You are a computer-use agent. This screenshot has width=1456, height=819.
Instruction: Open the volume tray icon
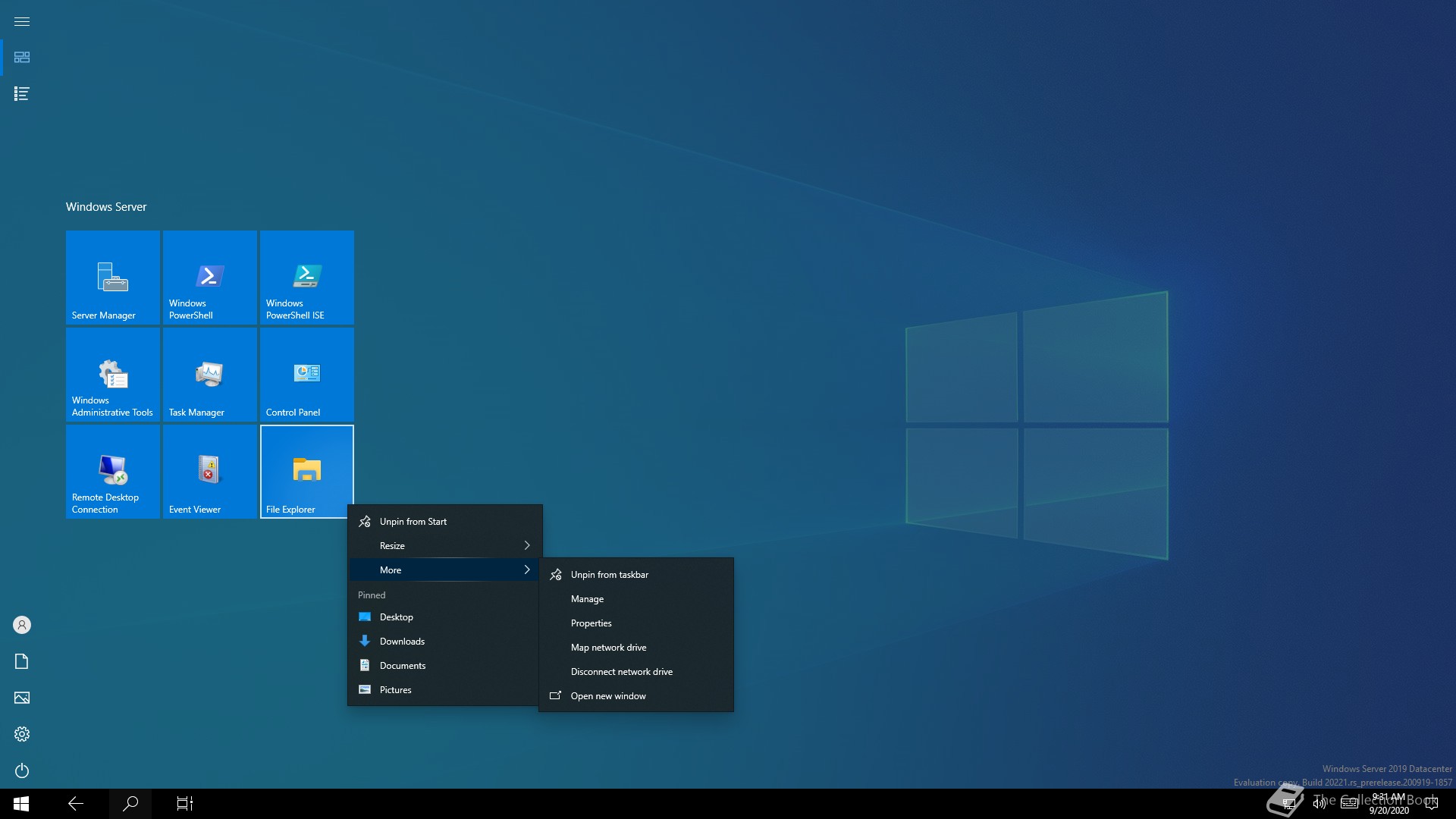(1319, 804)
